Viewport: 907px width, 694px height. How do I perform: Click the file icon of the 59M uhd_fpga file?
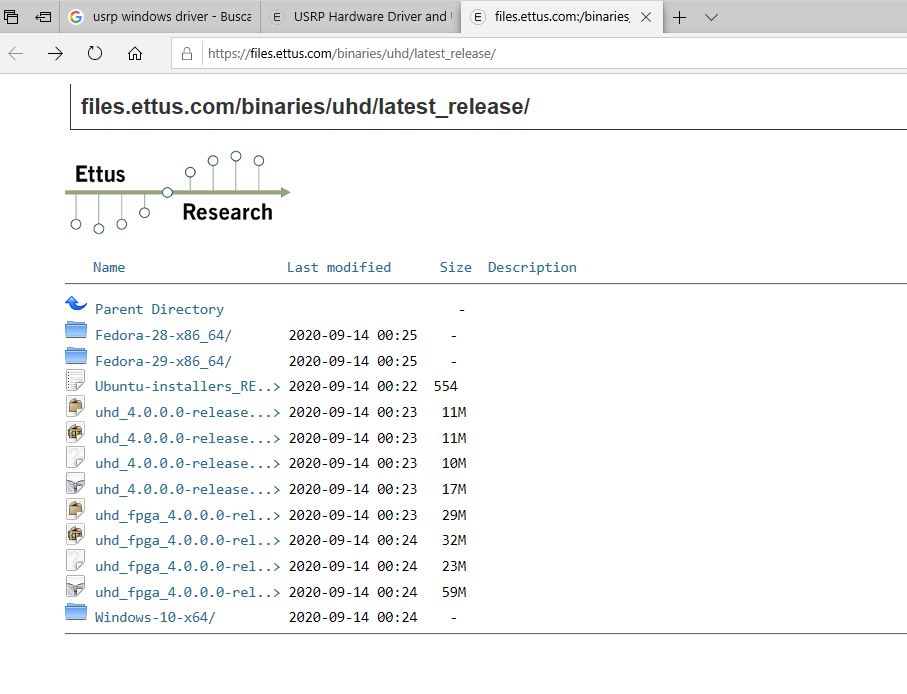point(76,586)
